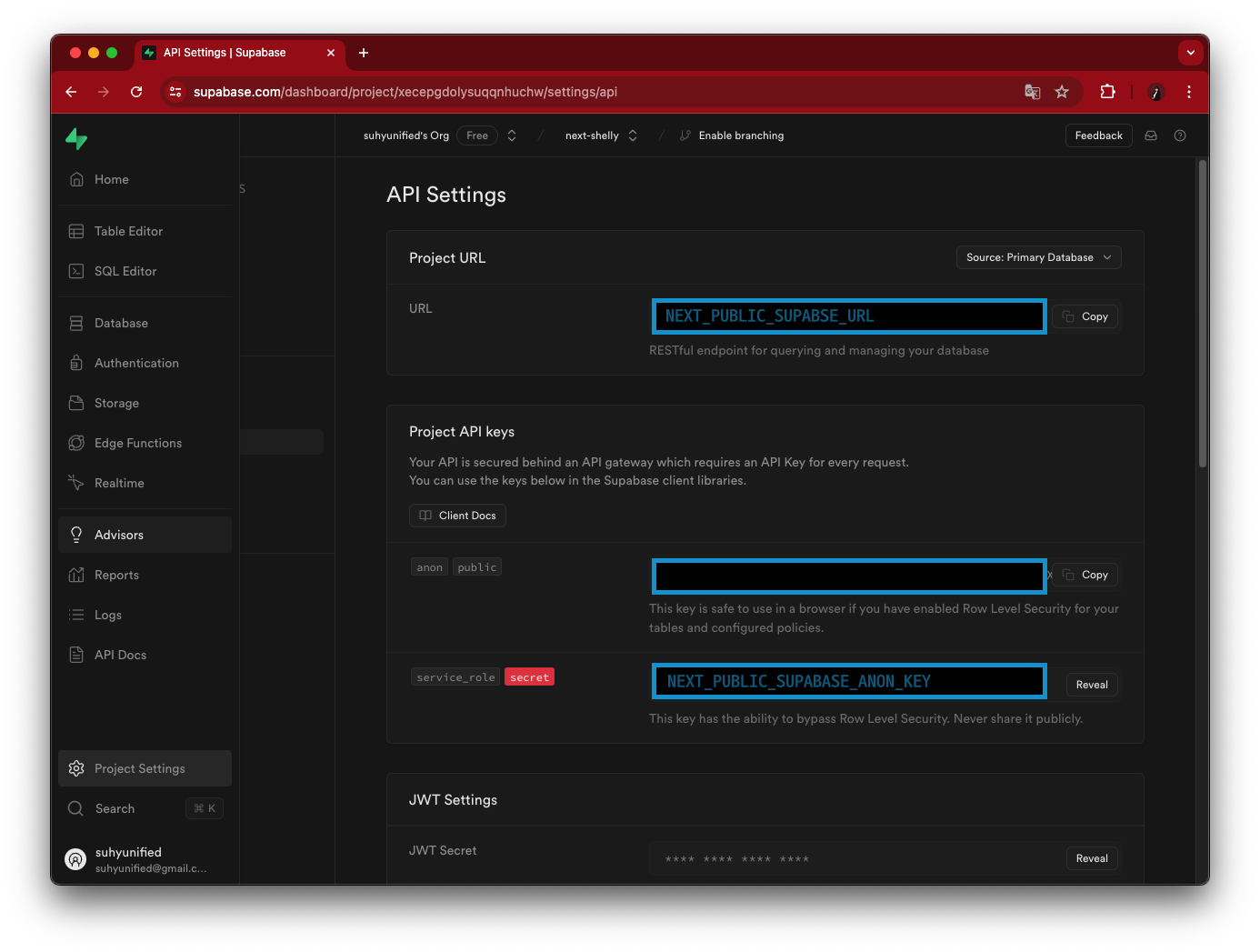Click site information icon in address bar
This screenshot has width=1260, height=952.
point(176,92)
